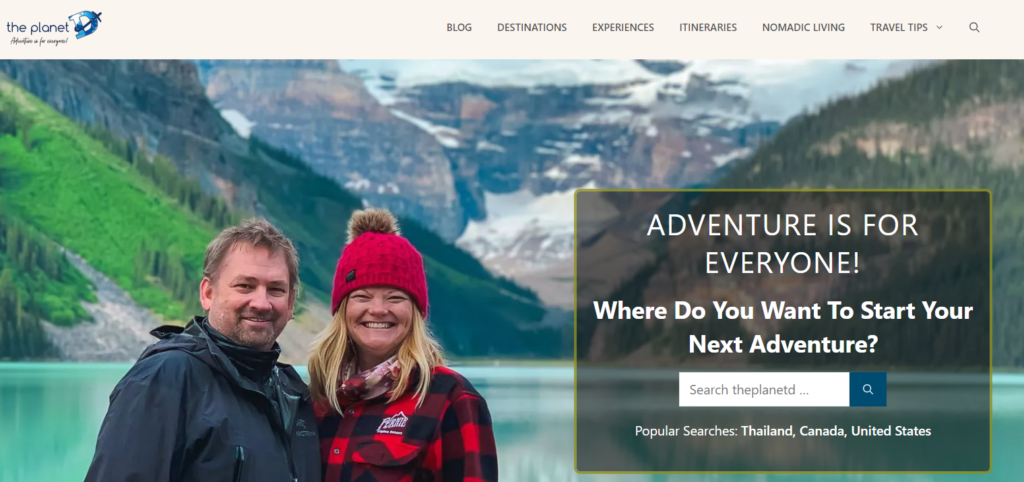Select Experiences from the top menu
This screenshot has height=482, width=1024.
pos(623,27)
